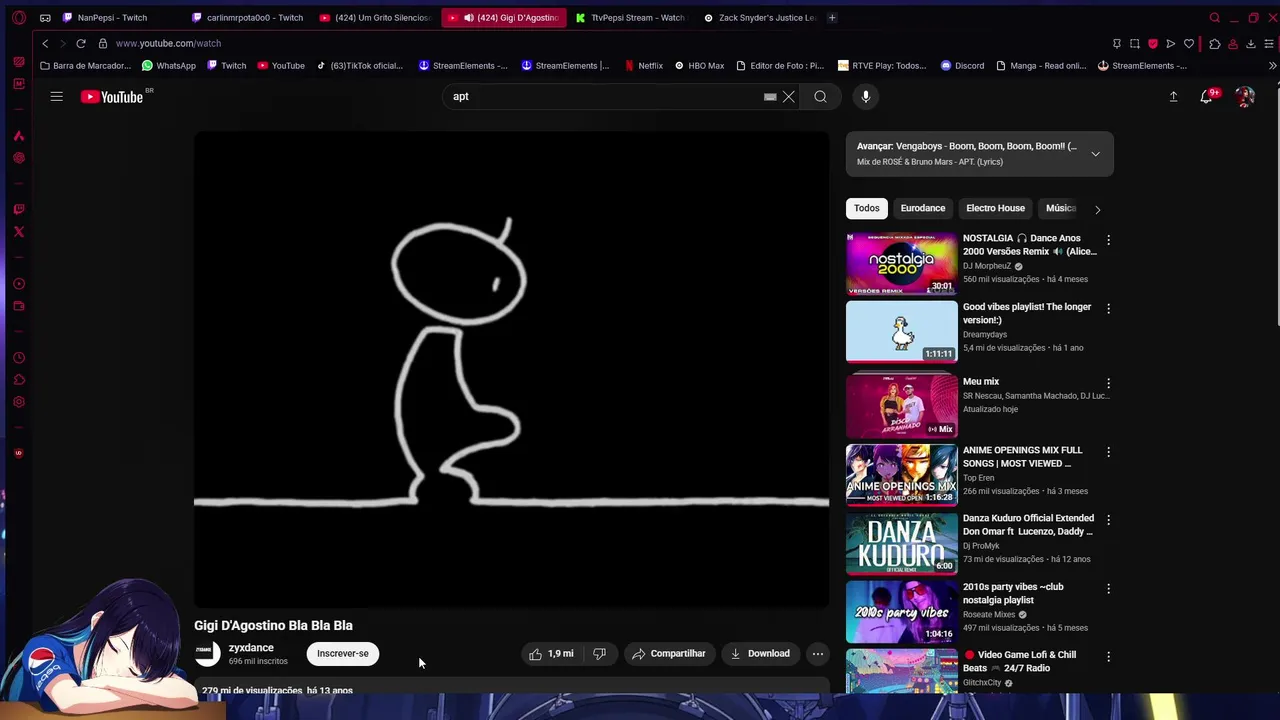Image resolution: width=1280 pixels, height=720 pixels.
Task: Open X (Twitter) panel in sidebar
Action: (19, 232)
